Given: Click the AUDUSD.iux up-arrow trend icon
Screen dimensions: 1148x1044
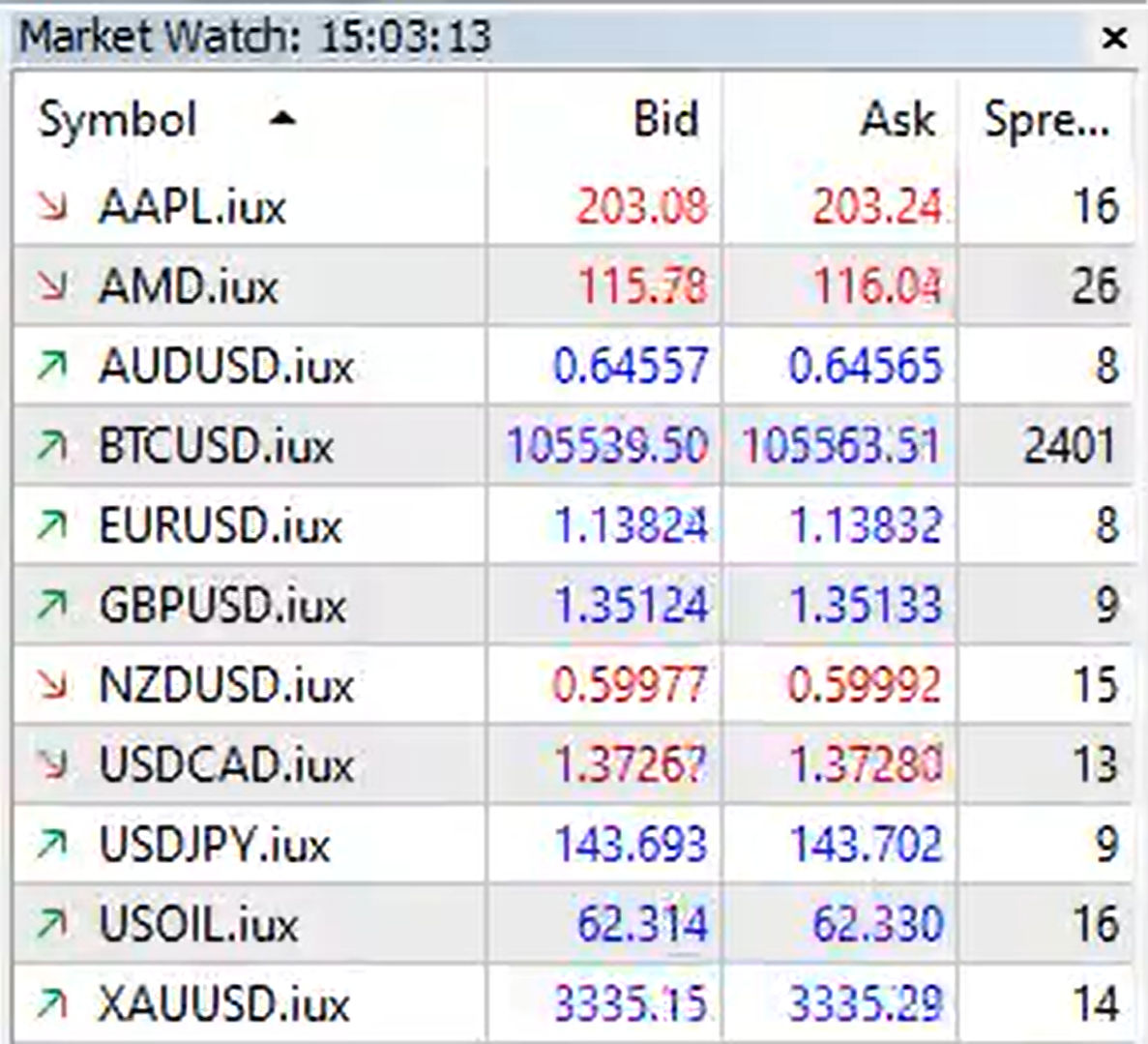Looking at the screenshot, I should point(51,366).
